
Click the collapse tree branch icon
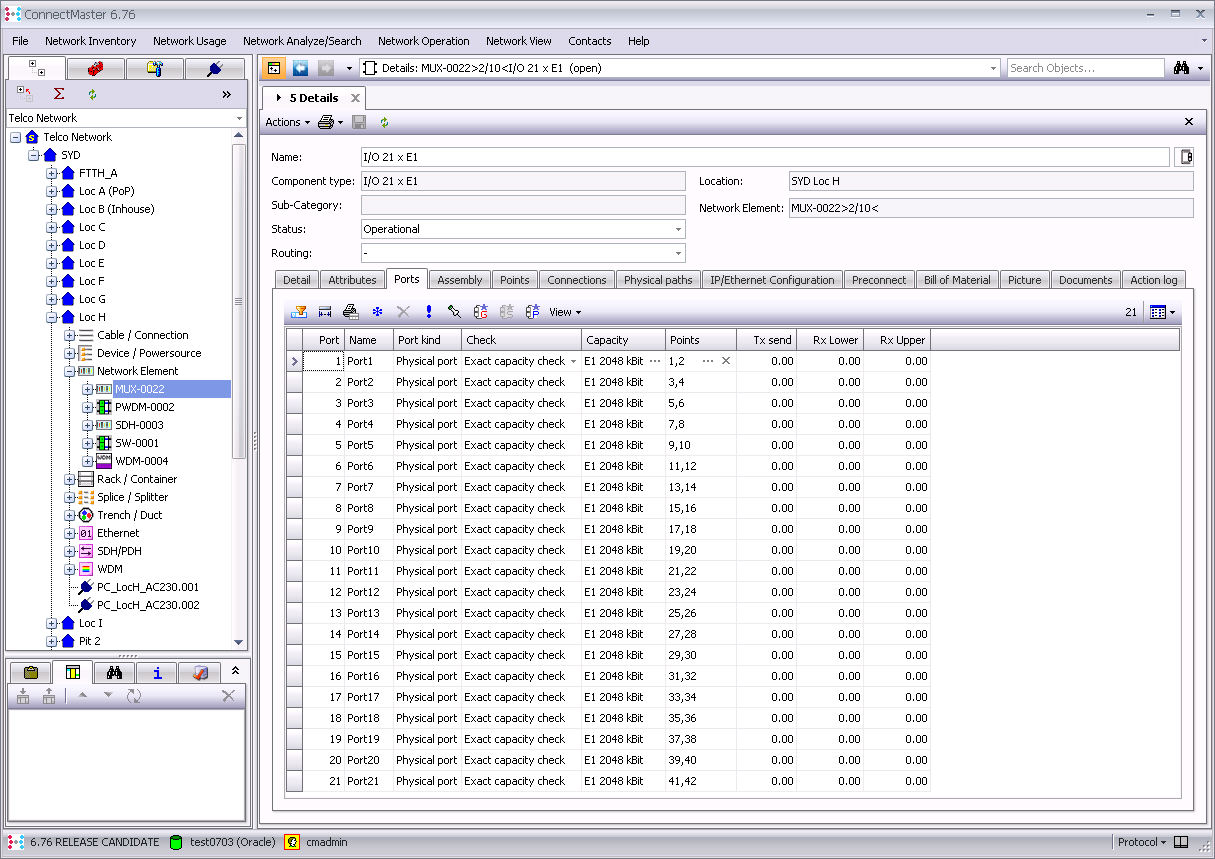pyautogui.click(x=25, y=94)
